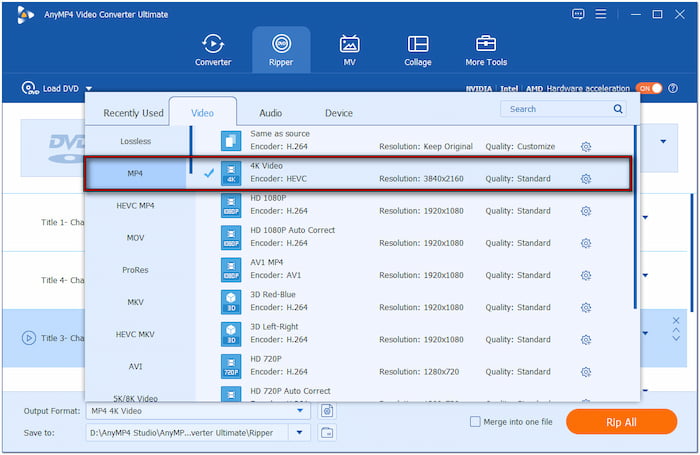Click the 3D Red-Blue format icon
The width and height of the screenshot is (700, 455).
231,302
